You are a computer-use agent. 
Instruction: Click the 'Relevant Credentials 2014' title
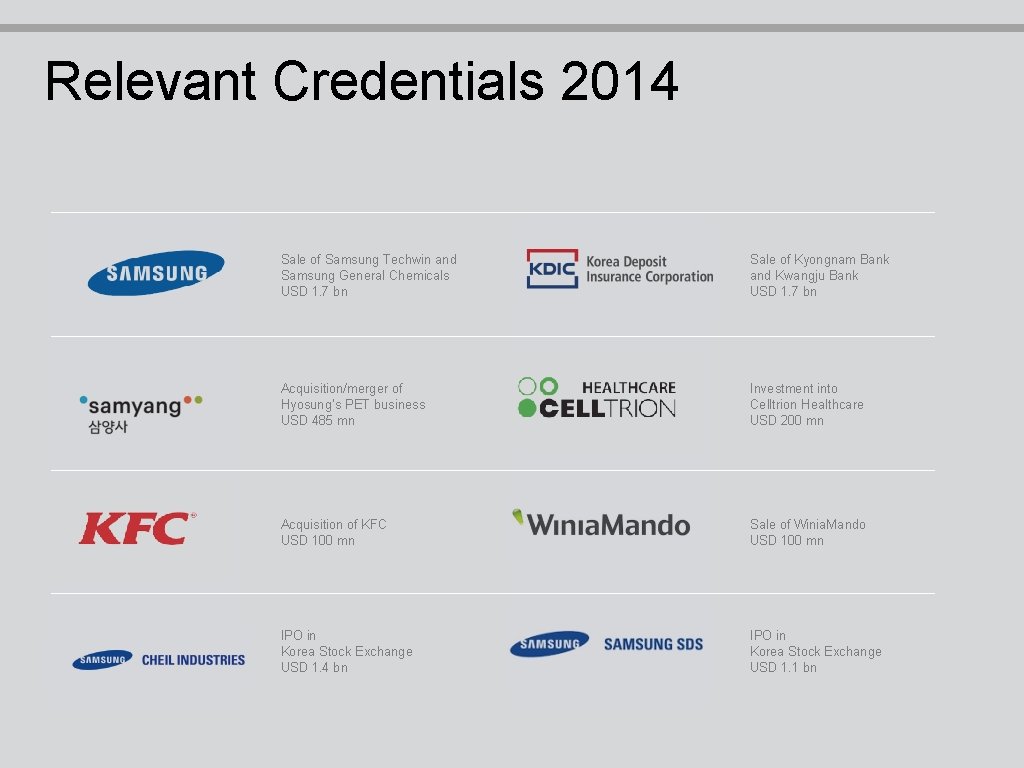[362, 81]
